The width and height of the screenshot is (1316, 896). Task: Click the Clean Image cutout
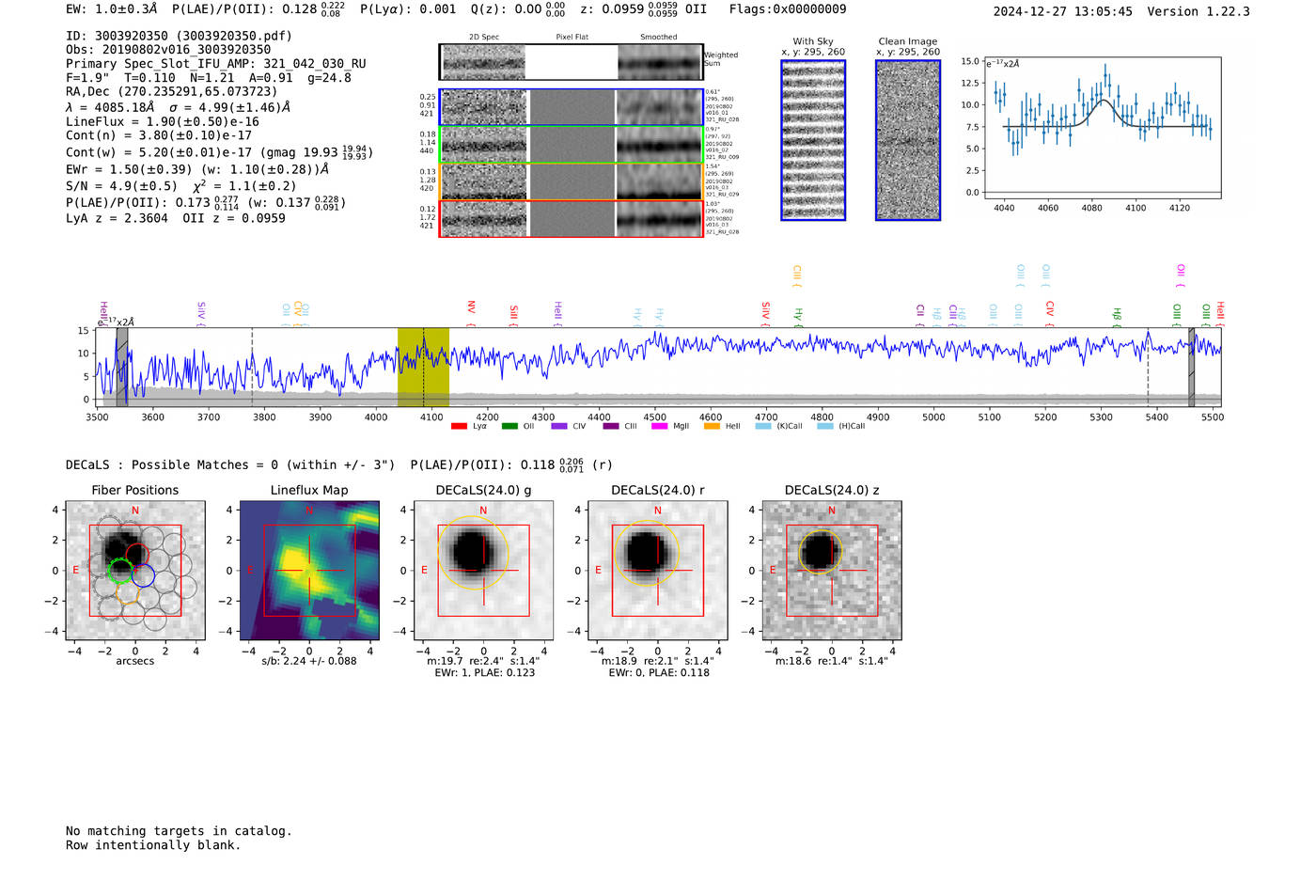point(908,140)
